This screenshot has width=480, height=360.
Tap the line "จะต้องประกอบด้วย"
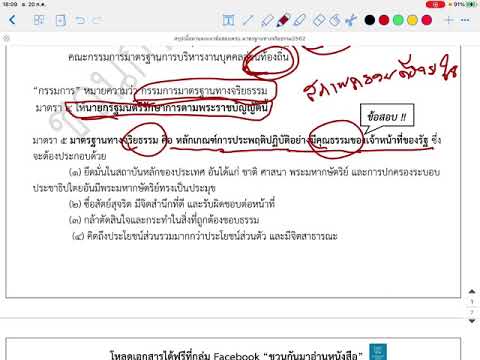point(69,156)
